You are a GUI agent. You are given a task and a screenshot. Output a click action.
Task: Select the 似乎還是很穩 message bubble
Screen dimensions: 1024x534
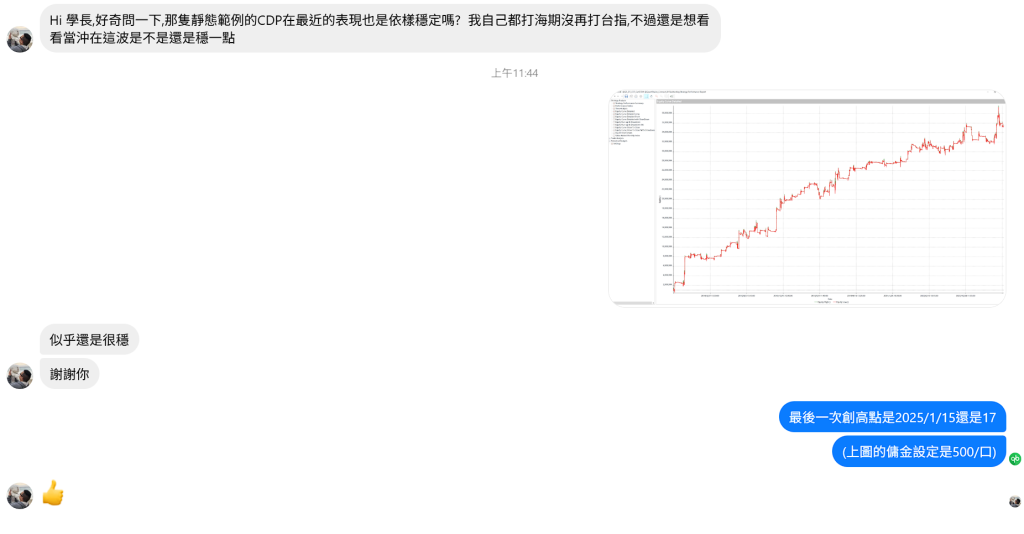[x=89, y=339]
